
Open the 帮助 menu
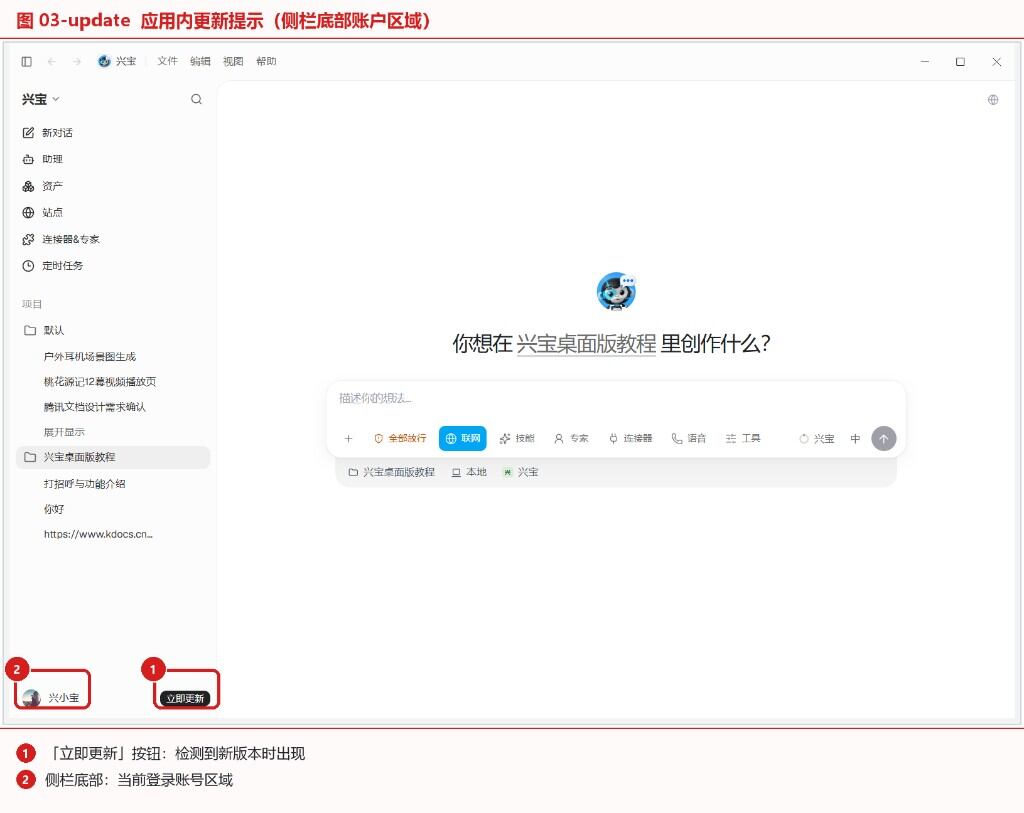tap(266, 61)
